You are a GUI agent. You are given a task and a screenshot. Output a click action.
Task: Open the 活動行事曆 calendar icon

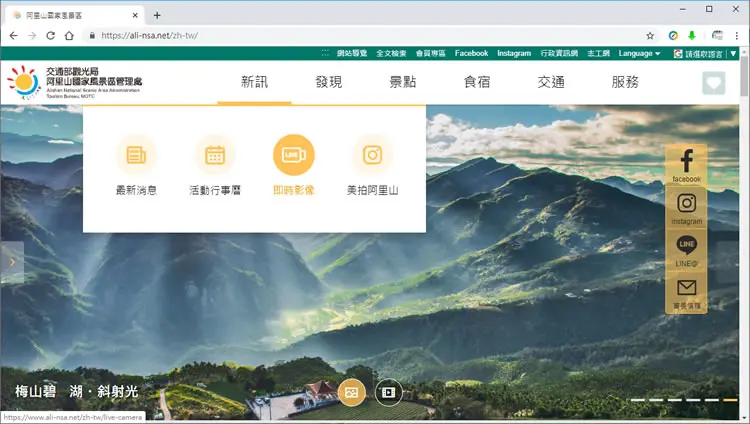(x=215, y=155)
